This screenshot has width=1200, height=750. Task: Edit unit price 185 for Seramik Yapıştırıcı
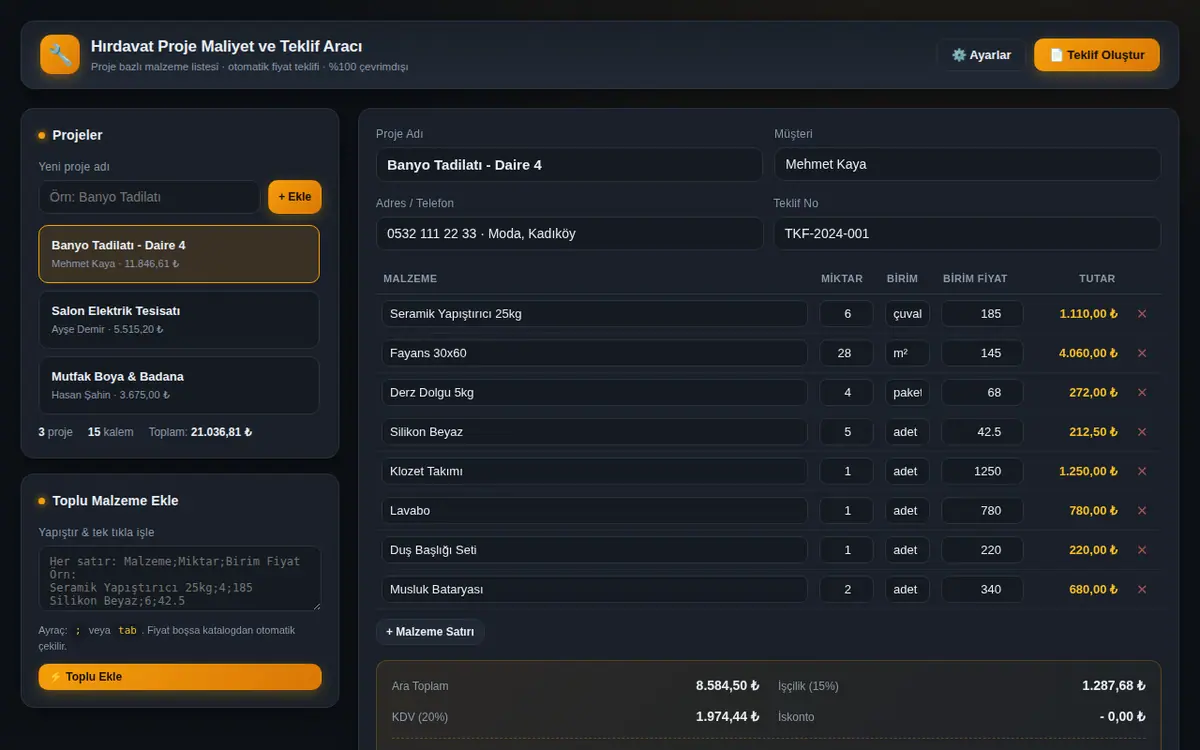982,314
